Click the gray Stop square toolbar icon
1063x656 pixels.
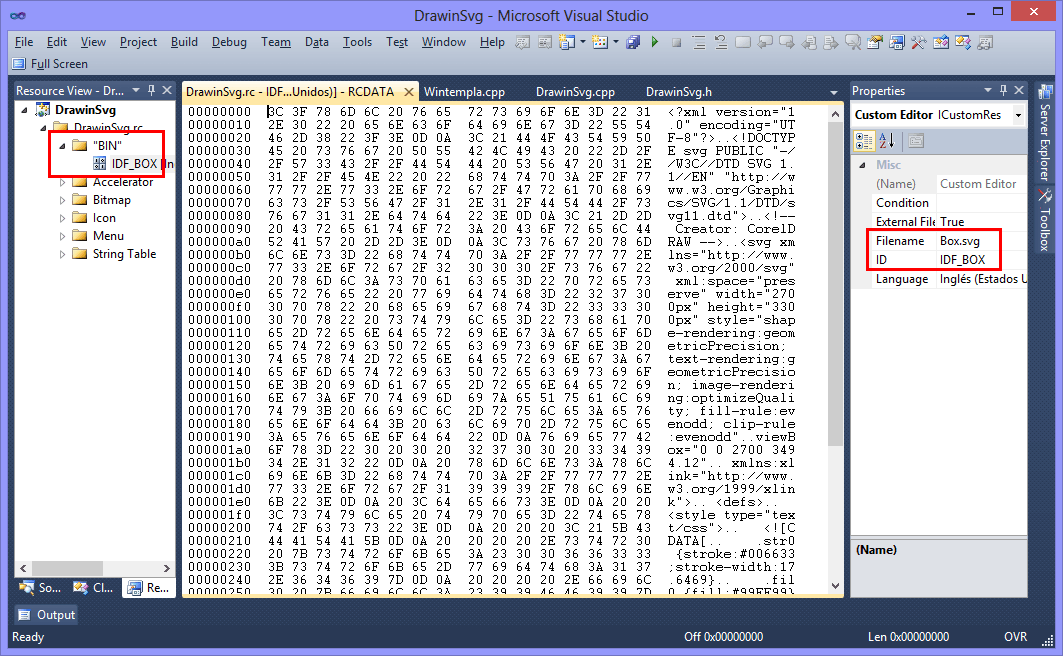coord(676,43)
